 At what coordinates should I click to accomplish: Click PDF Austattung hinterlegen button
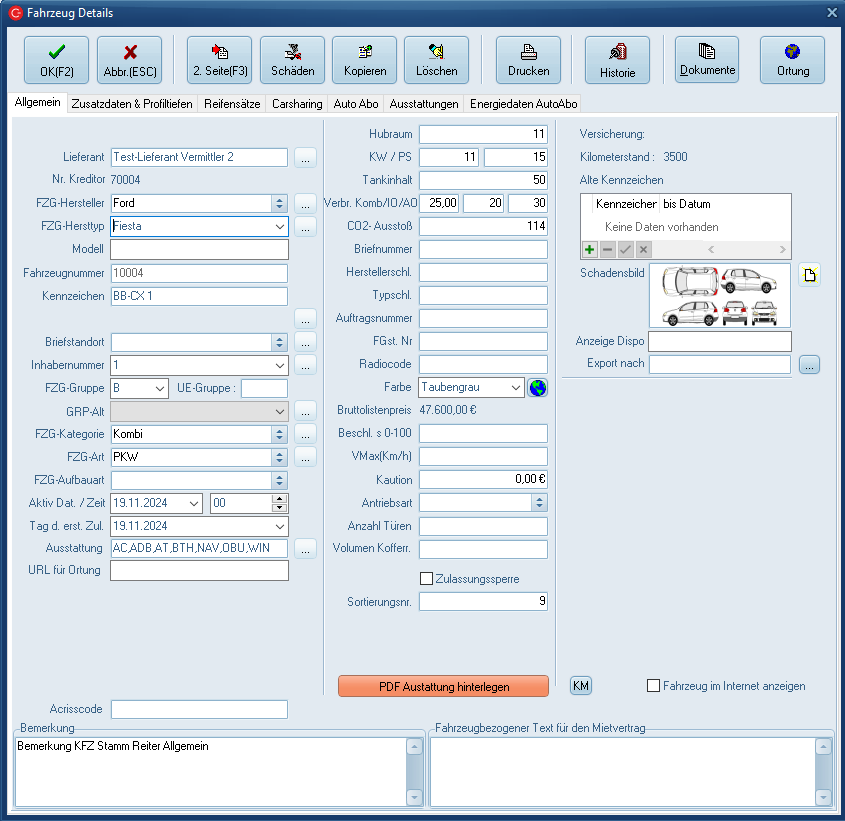click(x=443, y=686)
